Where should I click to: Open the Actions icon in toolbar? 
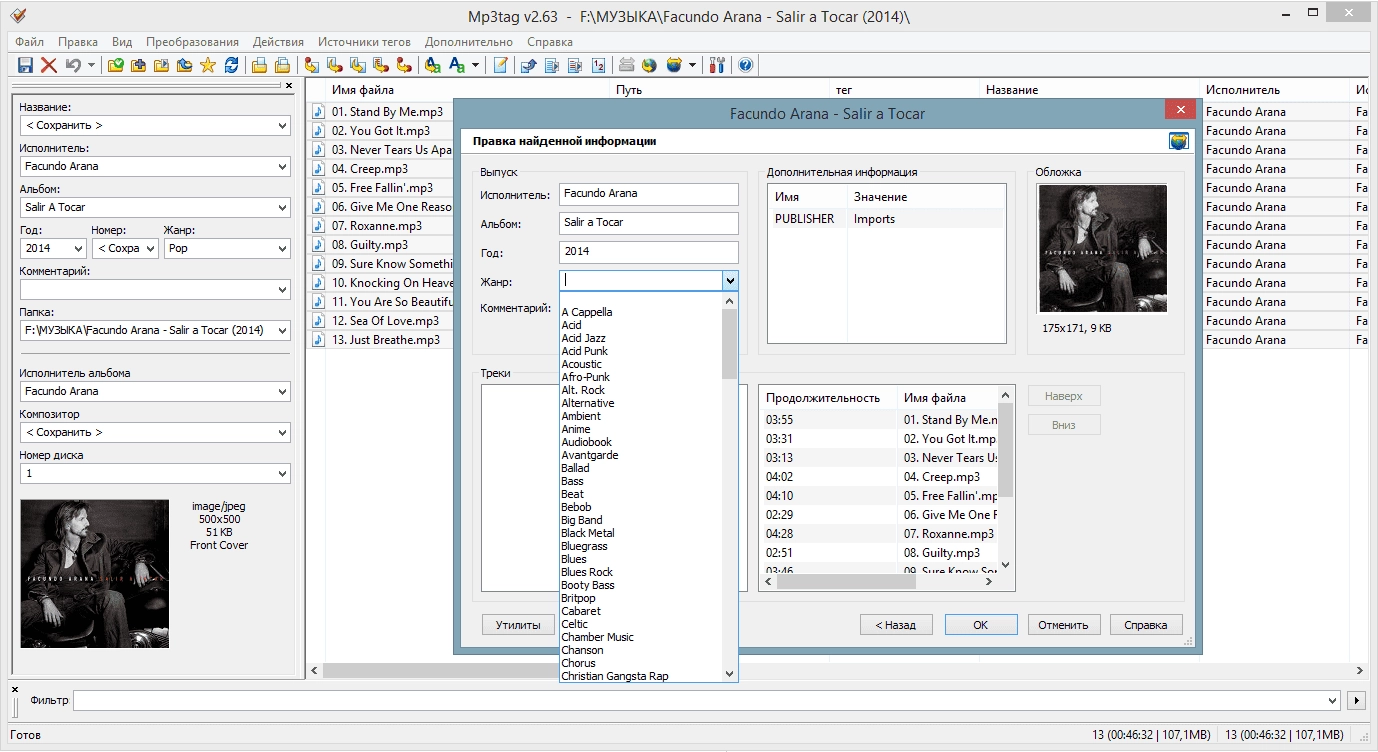[x=433, y=65]
